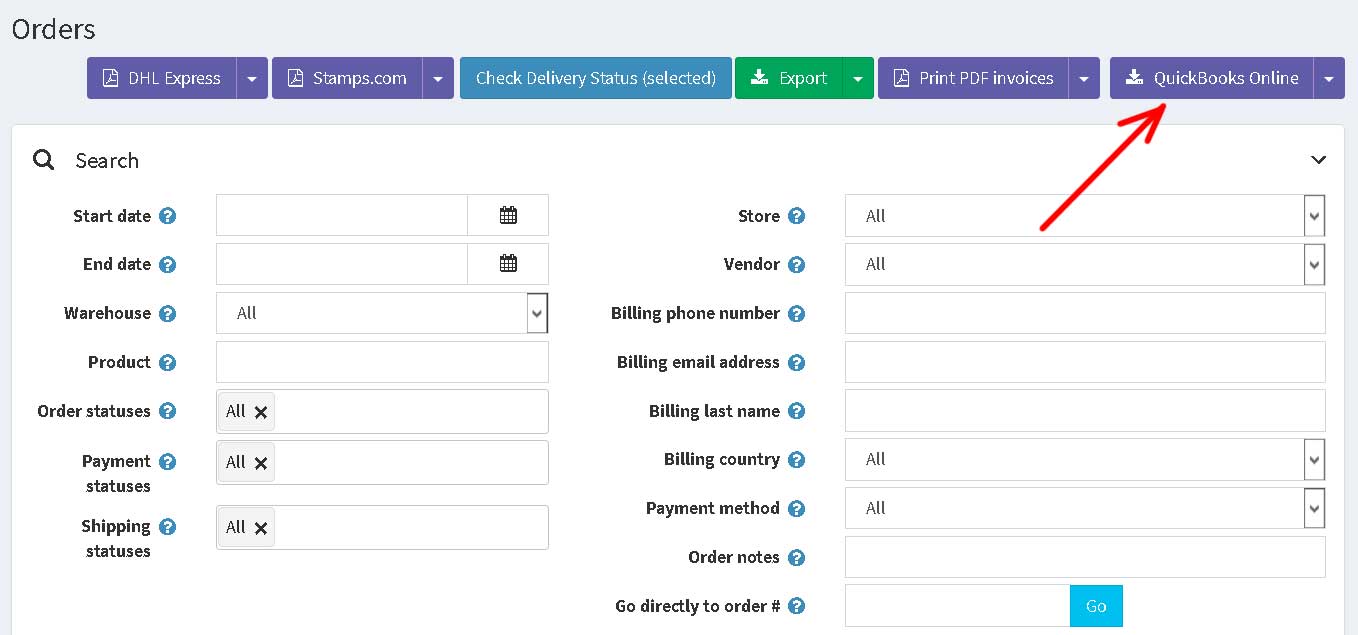
Task: Click Print PDF invoices button
Action: click(973, 78)
